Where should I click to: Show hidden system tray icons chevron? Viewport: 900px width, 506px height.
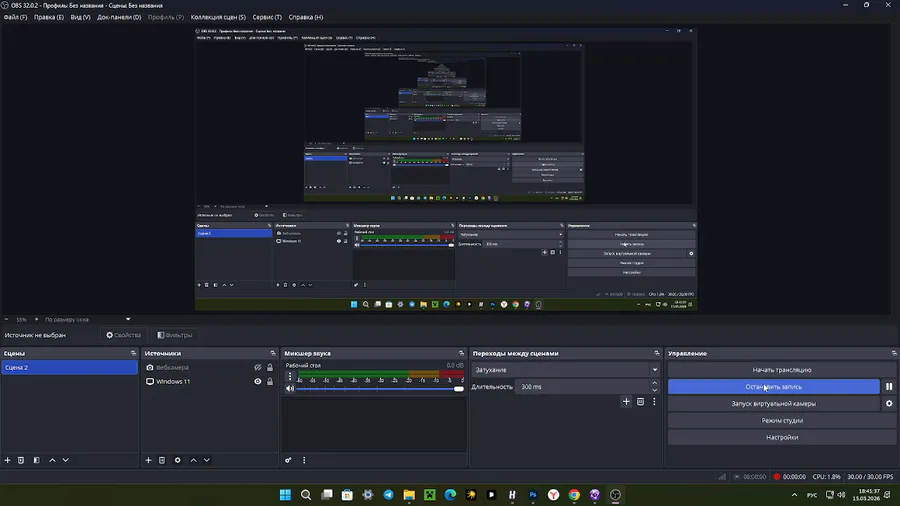point(794,495)
